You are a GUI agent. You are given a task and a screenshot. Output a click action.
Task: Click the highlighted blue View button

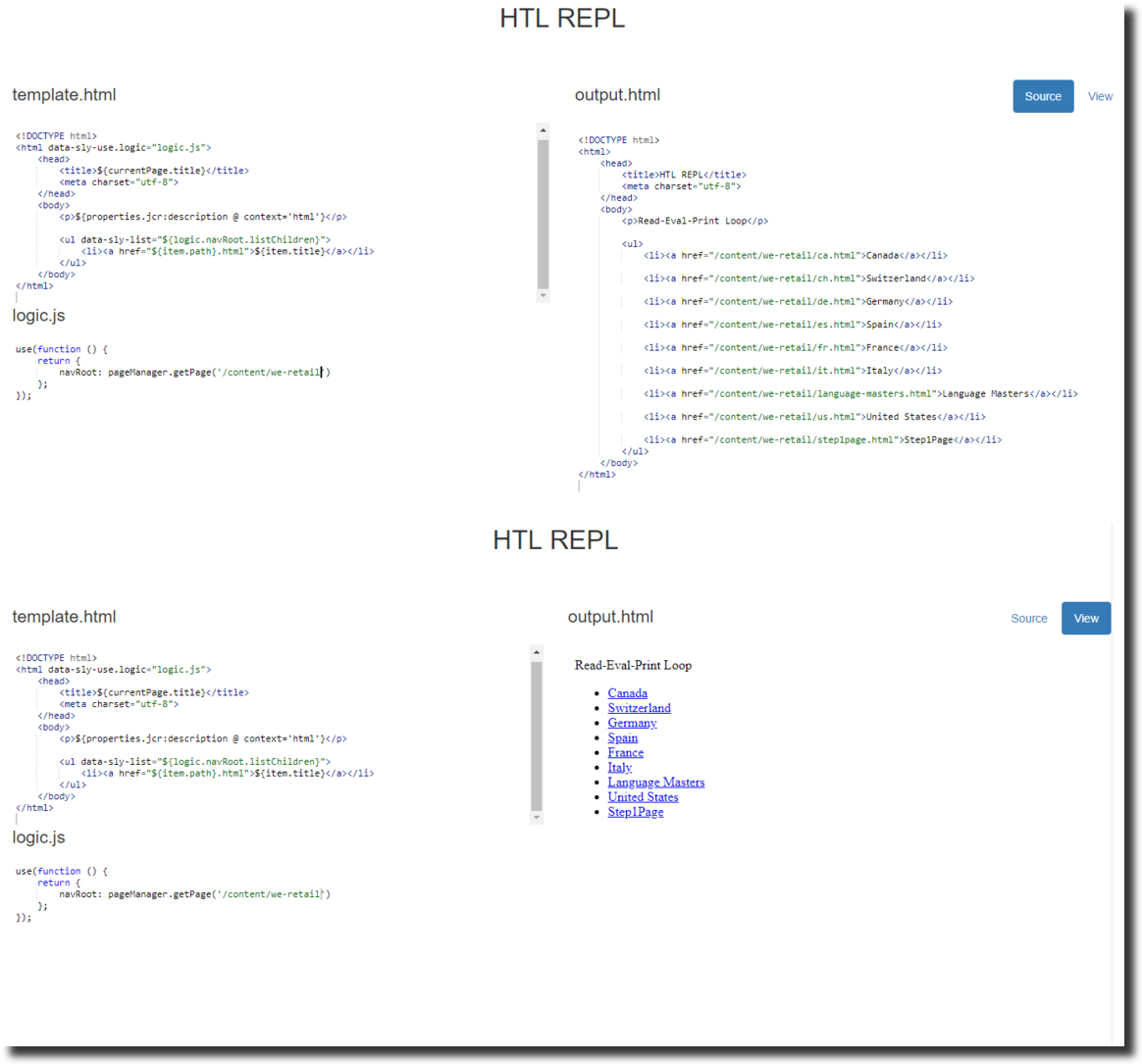tap(1085, 618)
